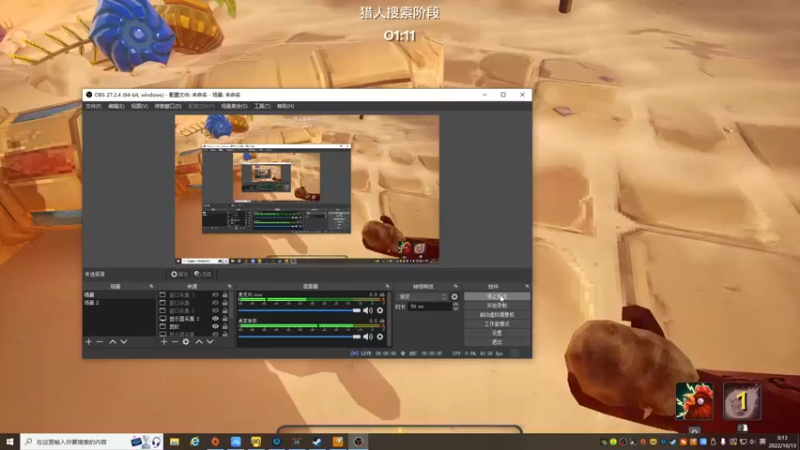The image size is (800, 450).
Task: Enable 工作室模式 in controls
Action: tap(497, 324)
